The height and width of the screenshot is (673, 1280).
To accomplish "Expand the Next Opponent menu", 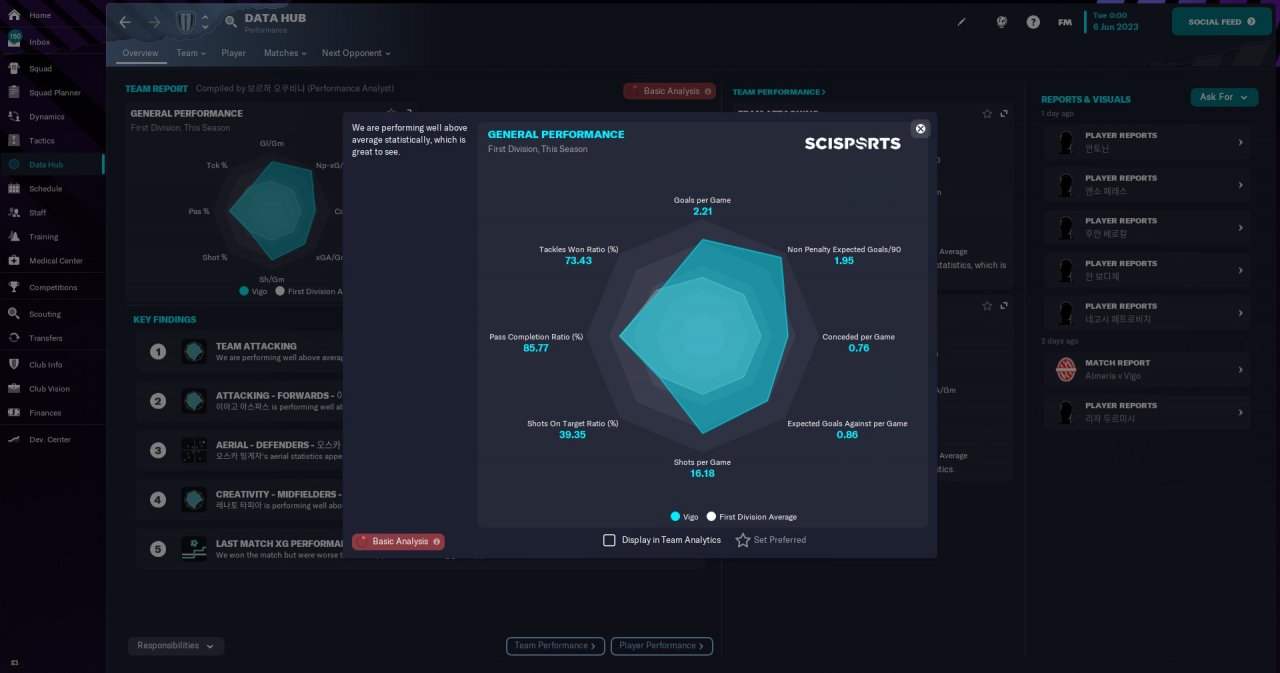I will tap(356, 53).
